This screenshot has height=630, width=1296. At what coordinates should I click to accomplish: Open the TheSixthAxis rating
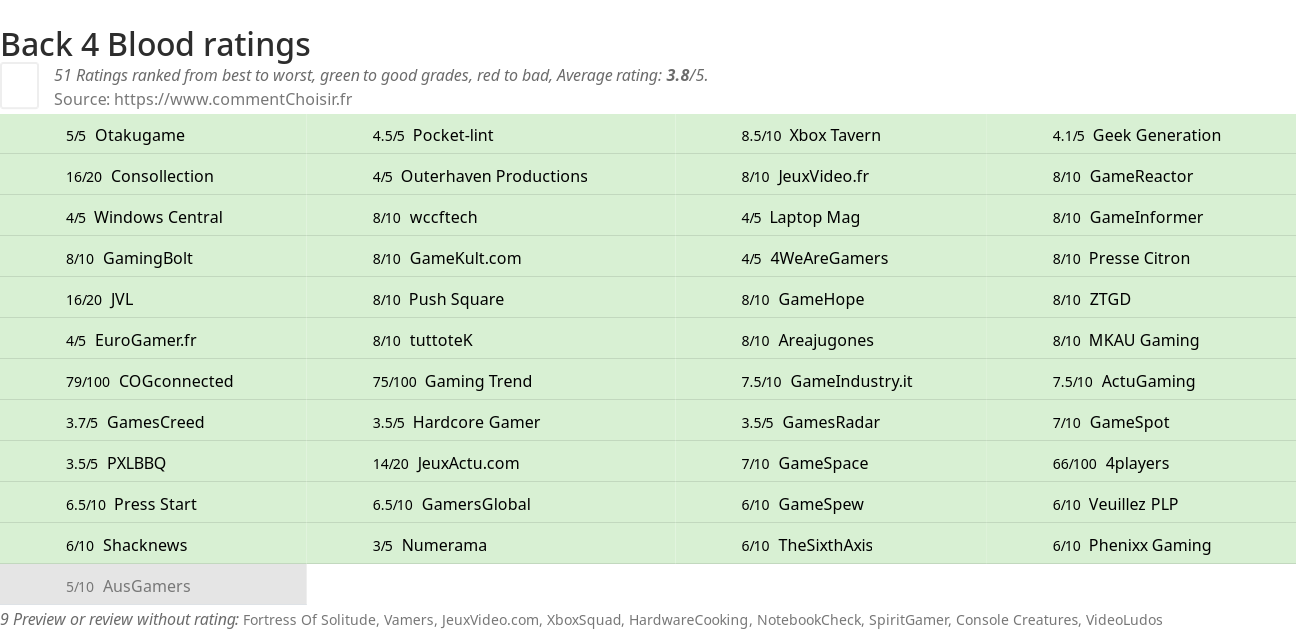pyautogui.click(x=831, y=545)
